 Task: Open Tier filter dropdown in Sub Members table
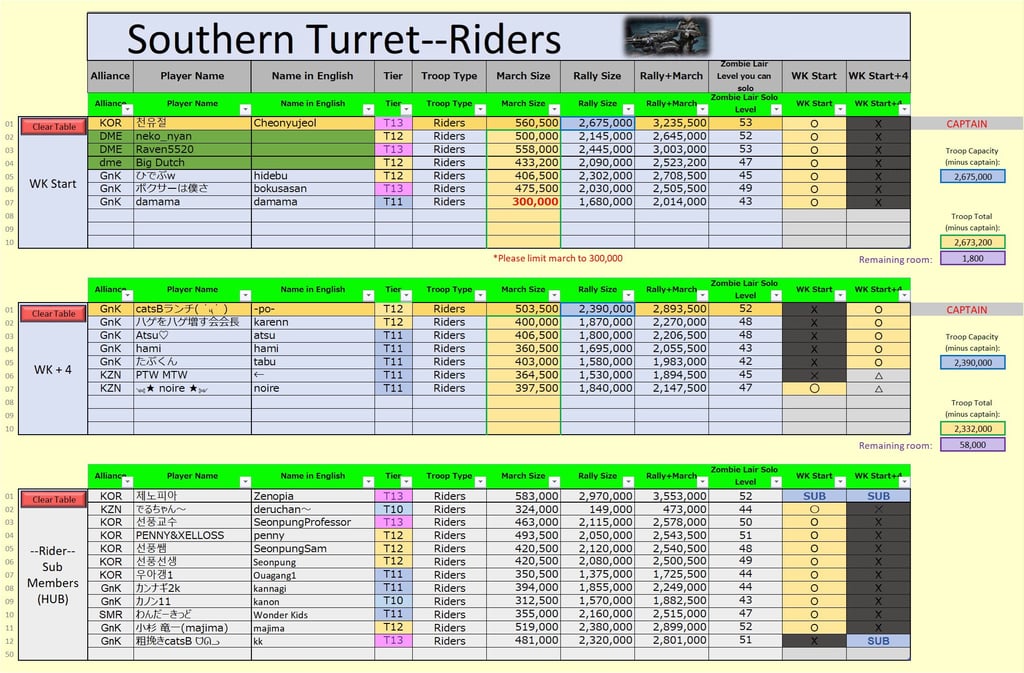pyautogui.click(x=406, y=482)
